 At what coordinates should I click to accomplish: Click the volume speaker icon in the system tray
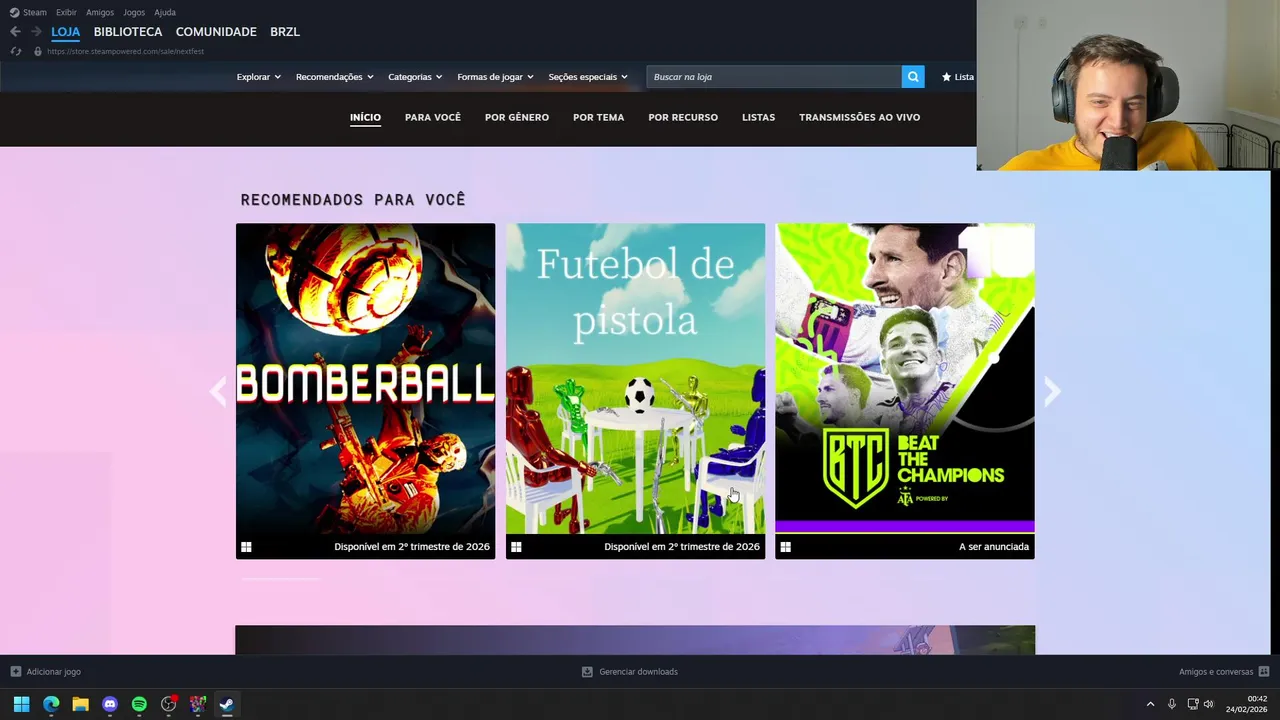[x=1209, y=704]
